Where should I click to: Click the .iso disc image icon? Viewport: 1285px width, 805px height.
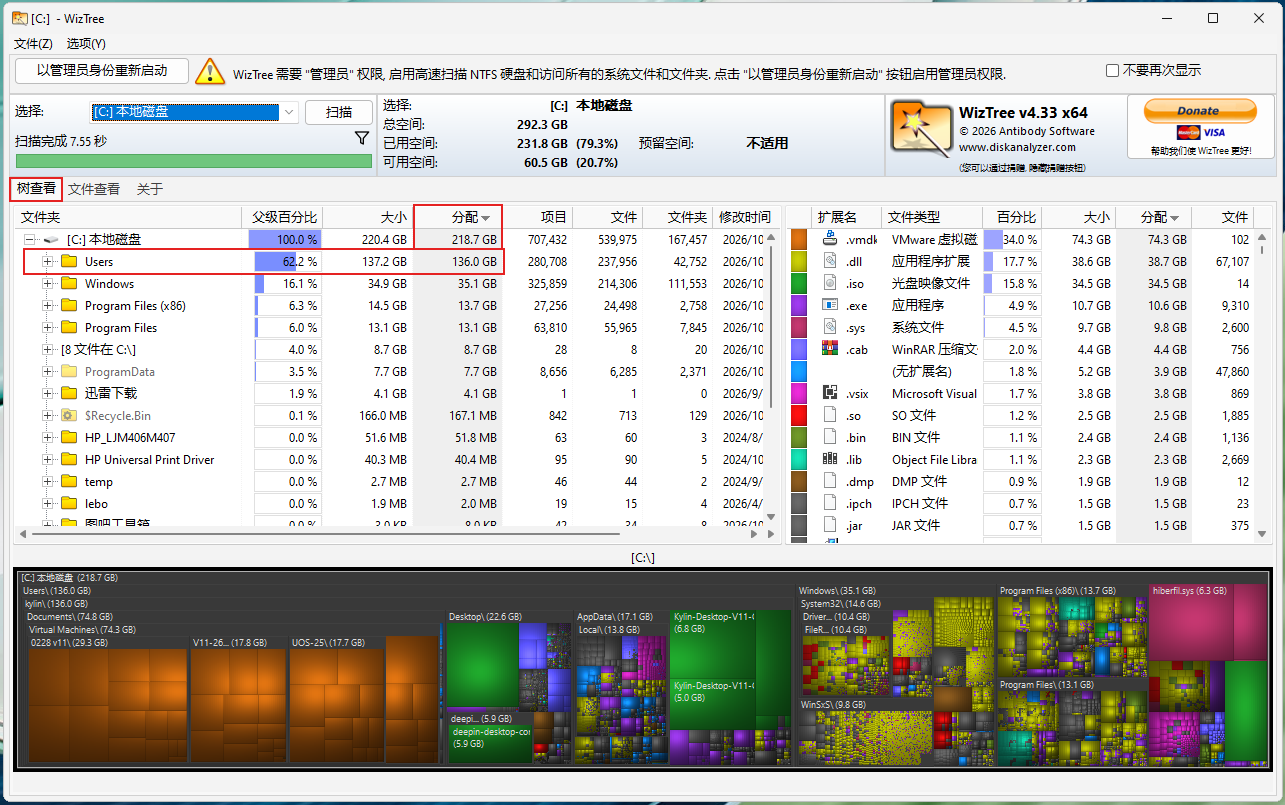click(x=829, y=284)
